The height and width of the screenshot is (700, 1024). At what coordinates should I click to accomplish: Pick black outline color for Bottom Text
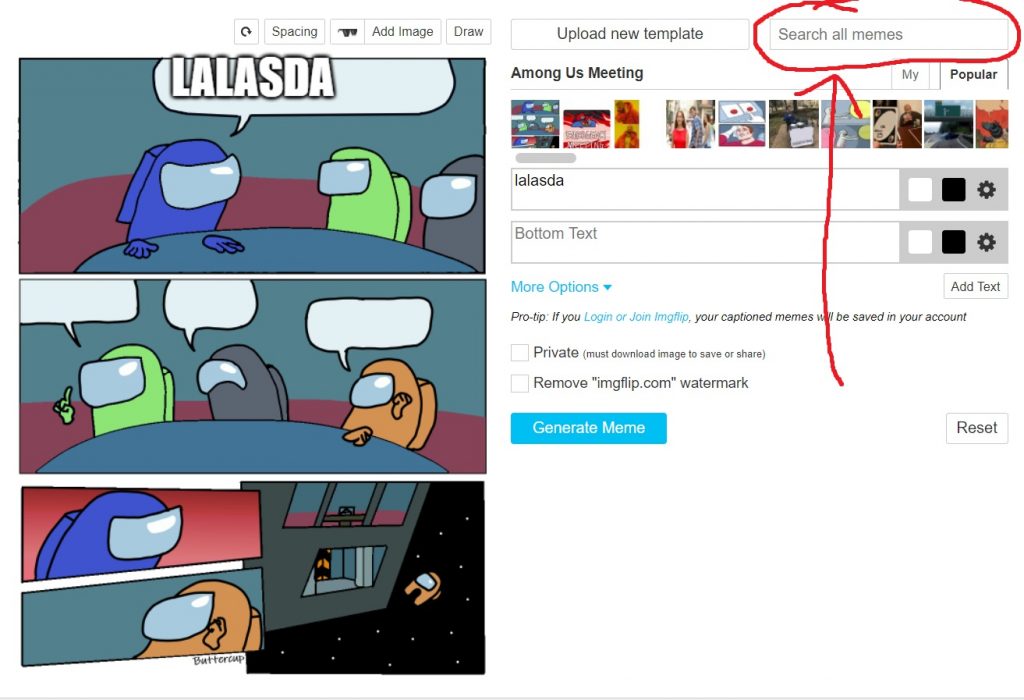[953, 242]
